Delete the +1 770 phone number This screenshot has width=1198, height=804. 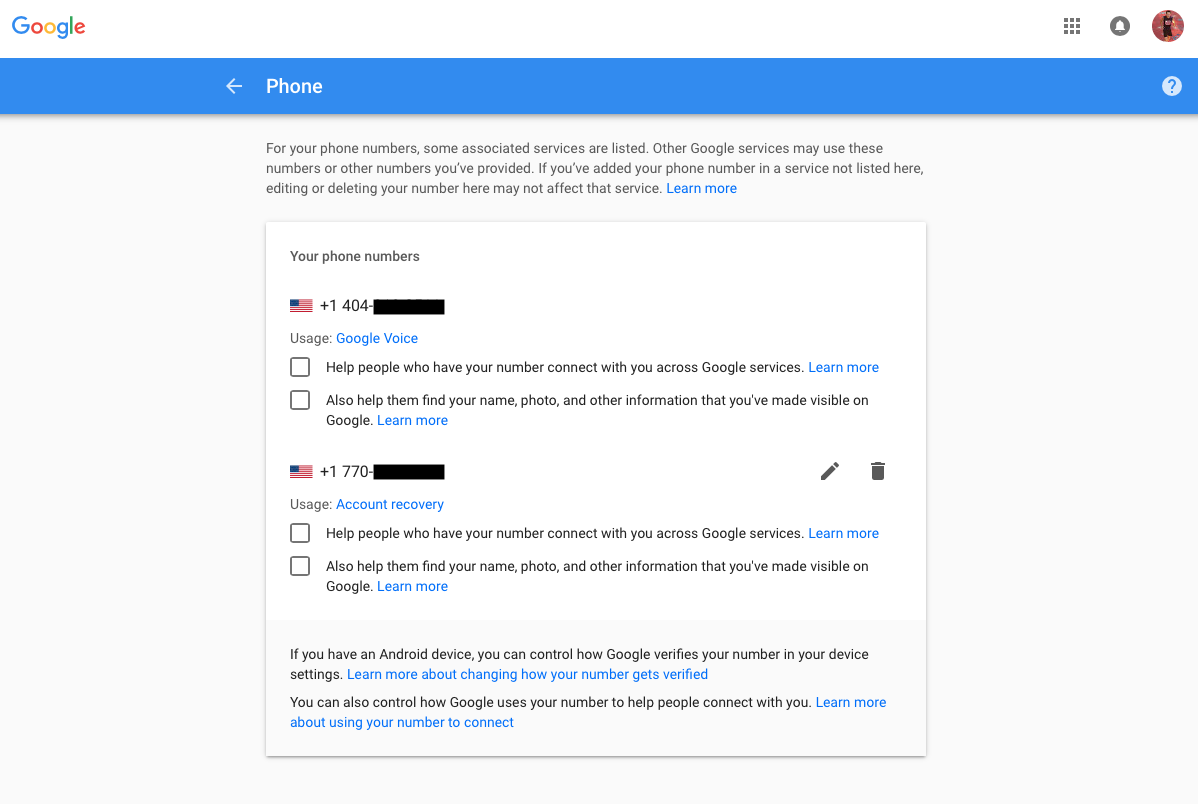(x=878, y=471)
